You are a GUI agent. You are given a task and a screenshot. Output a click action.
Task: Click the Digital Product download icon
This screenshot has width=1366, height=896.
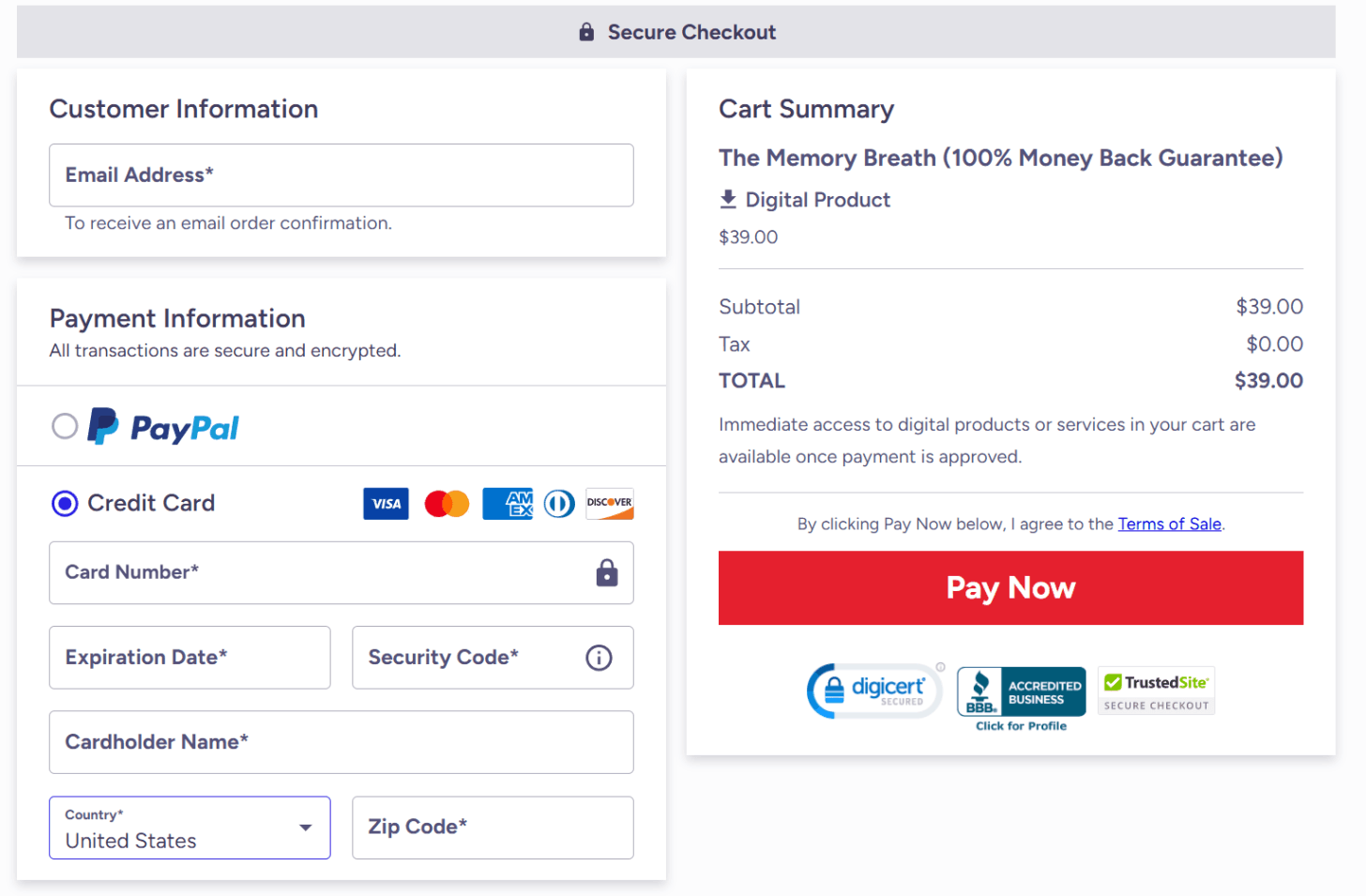(727, 199)
